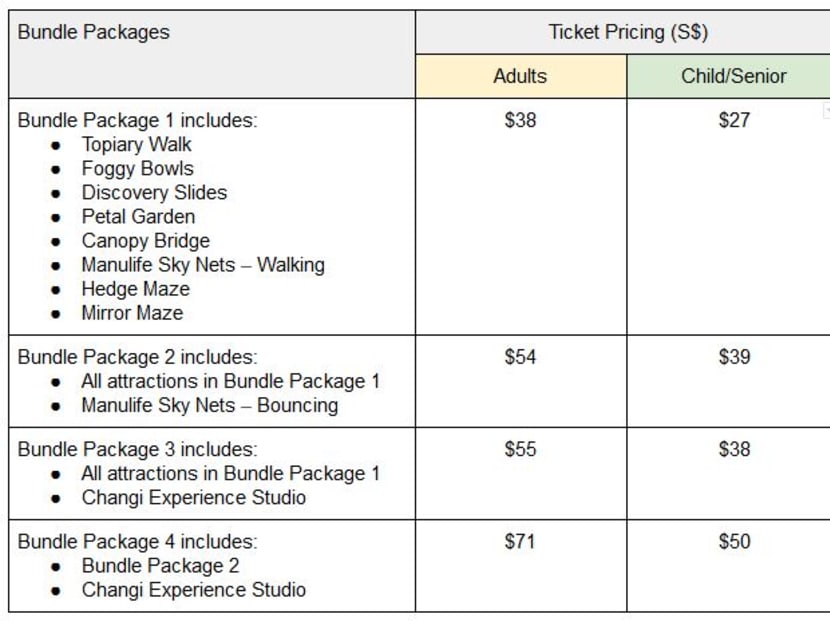This screenshot has width=830, height=622.
Task: Select the "Canopy Bridge" attraction
Action: coord(145,240)
